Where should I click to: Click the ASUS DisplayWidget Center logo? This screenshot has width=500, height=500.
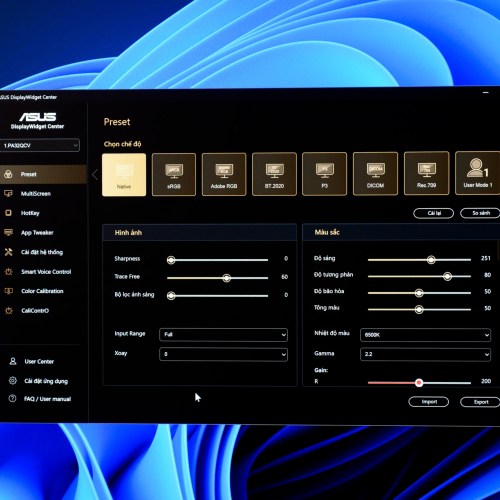(37, 121)
